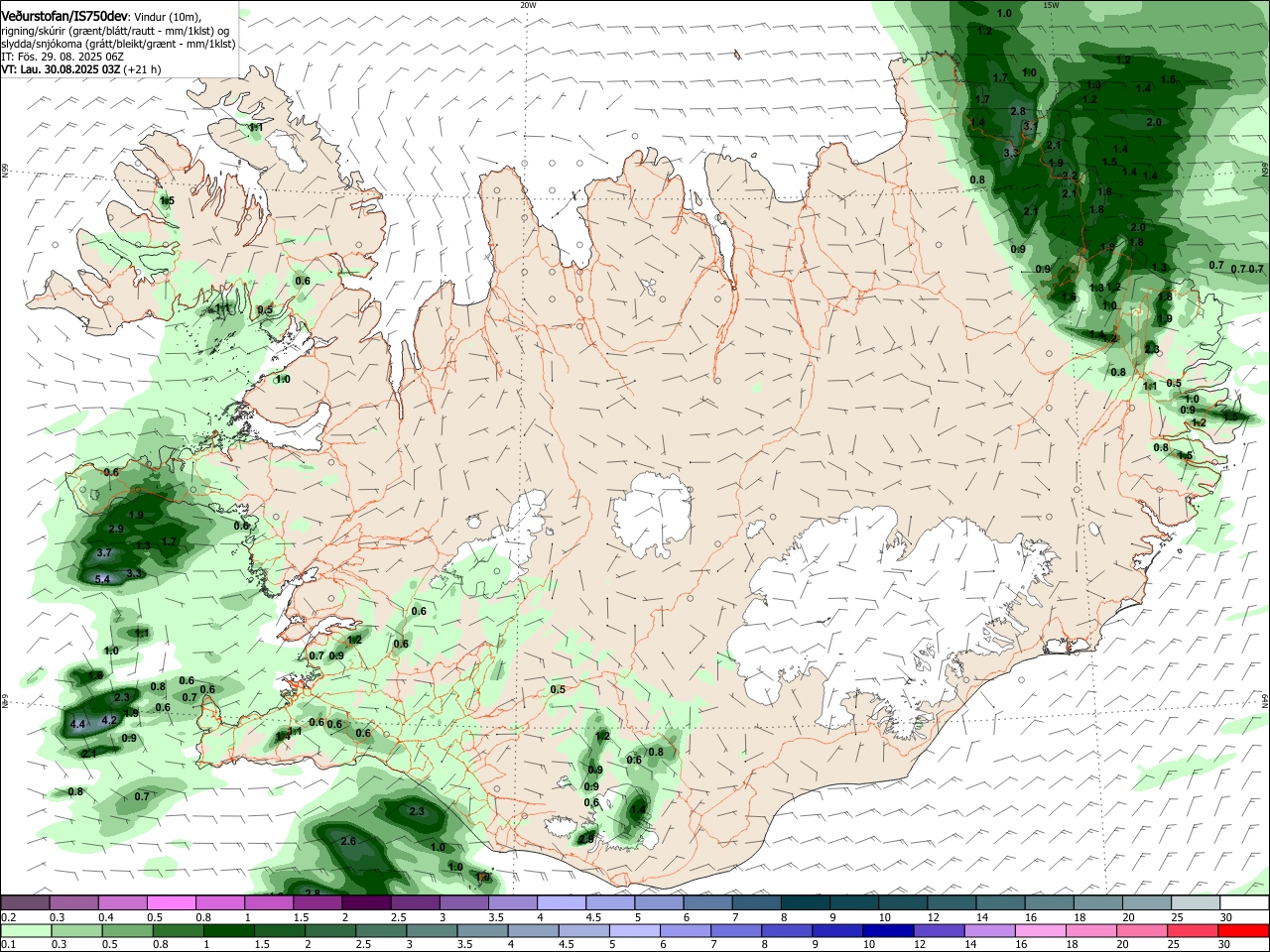Click the round white Hofsjökull glacier area

tap(652, 514)
